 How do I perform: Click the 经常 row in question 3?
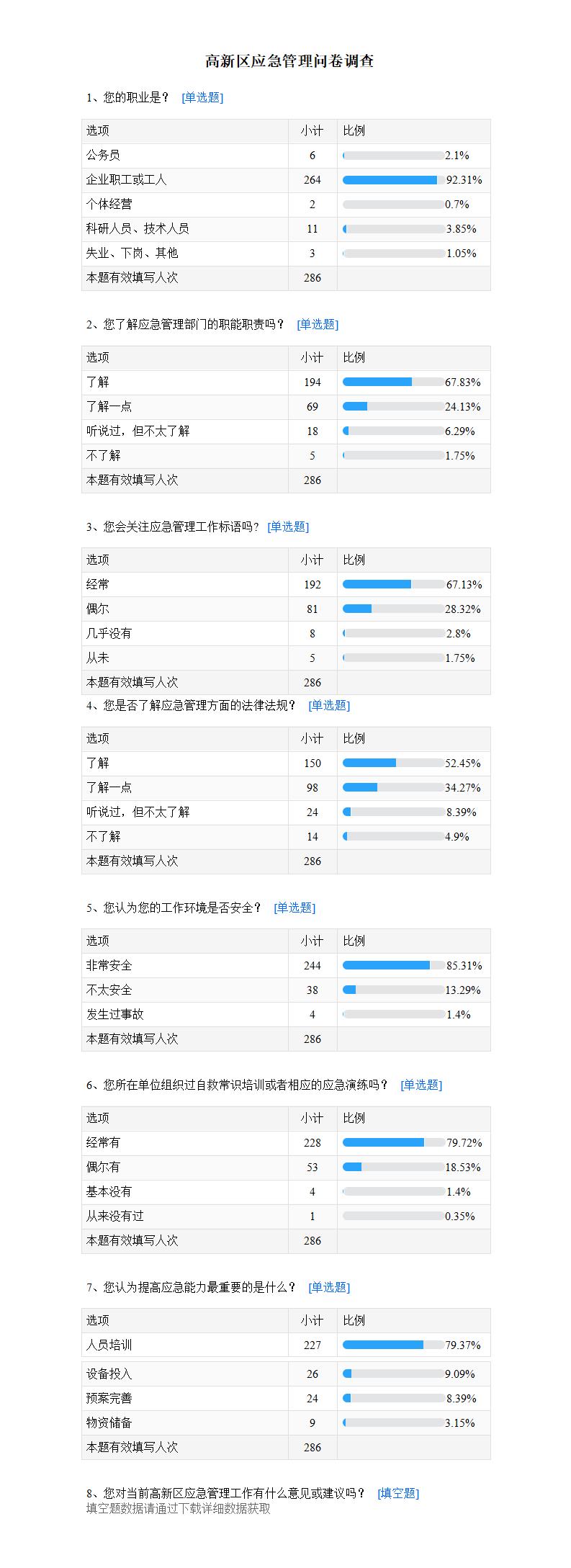[286, 585]
